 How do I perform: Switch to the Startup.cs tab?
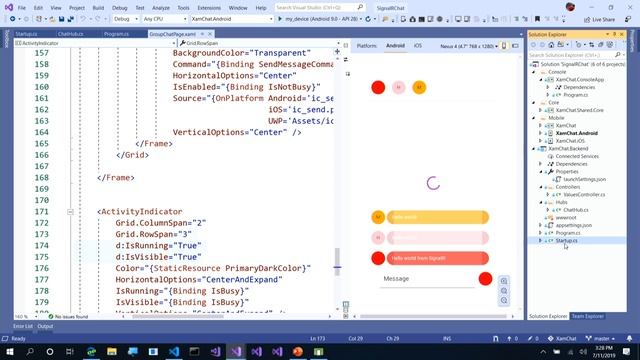tap(26, 34)
